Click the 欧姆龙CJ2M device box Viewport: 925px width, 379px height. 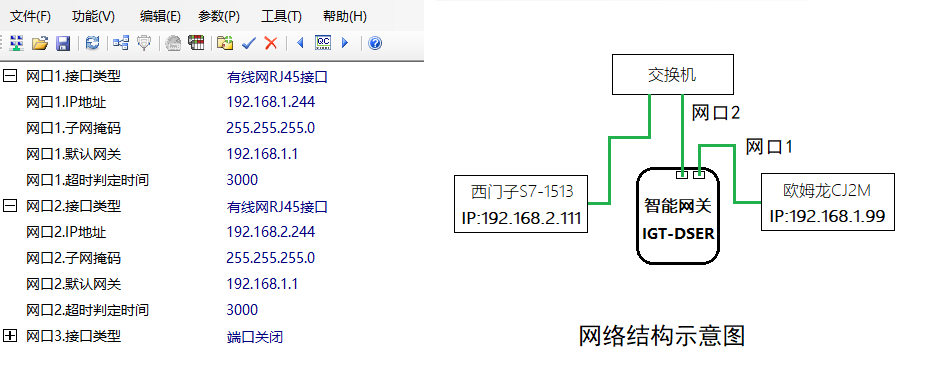[828, 202]
